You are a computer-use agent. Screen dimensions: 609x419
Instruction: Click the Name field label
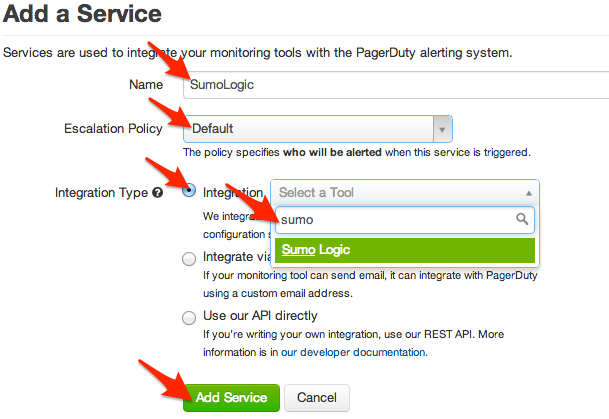click(146, 84)
